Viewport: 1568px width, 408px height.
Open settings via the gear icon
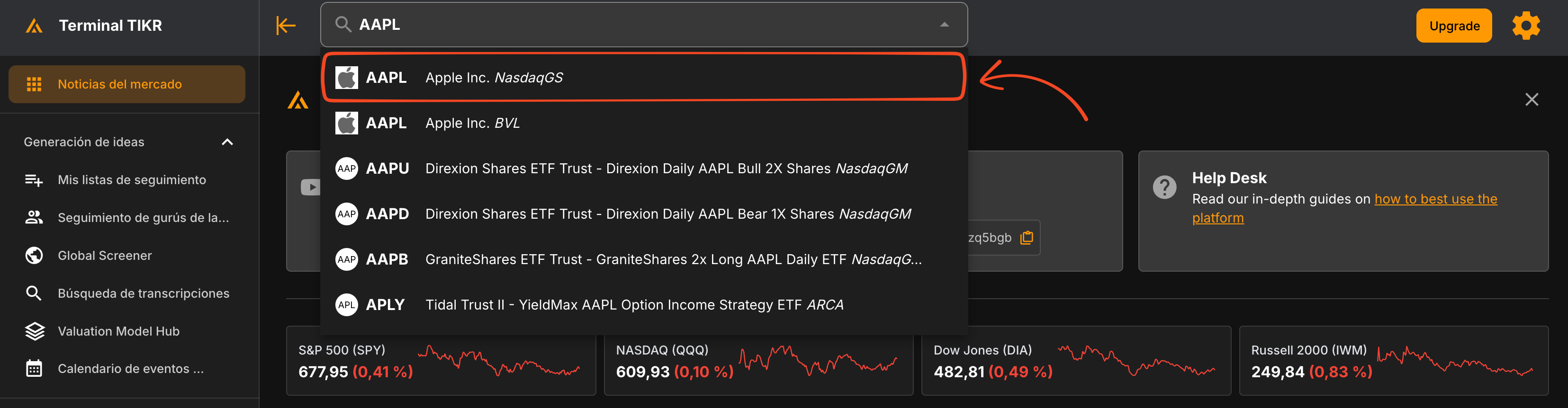coord(1525,26)
